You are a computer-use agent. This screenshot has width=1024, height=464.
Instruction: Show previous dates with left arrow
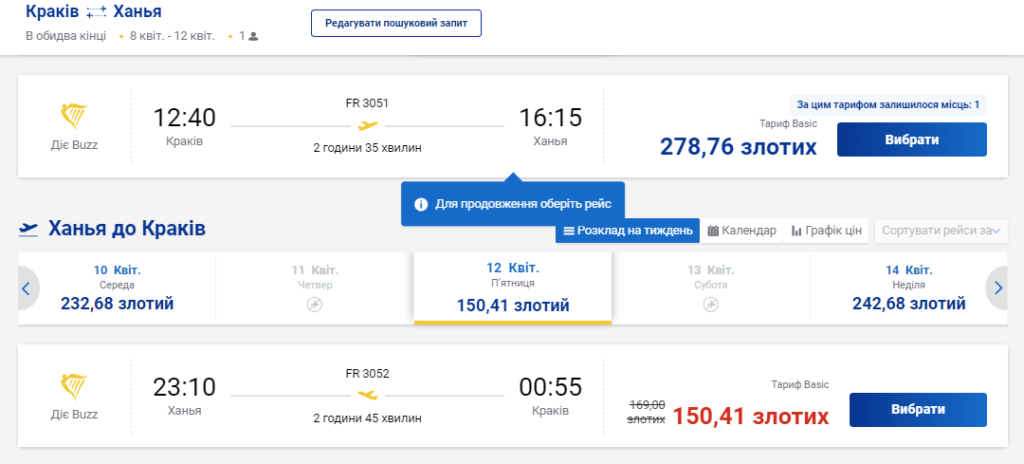(x=27, y=288)
